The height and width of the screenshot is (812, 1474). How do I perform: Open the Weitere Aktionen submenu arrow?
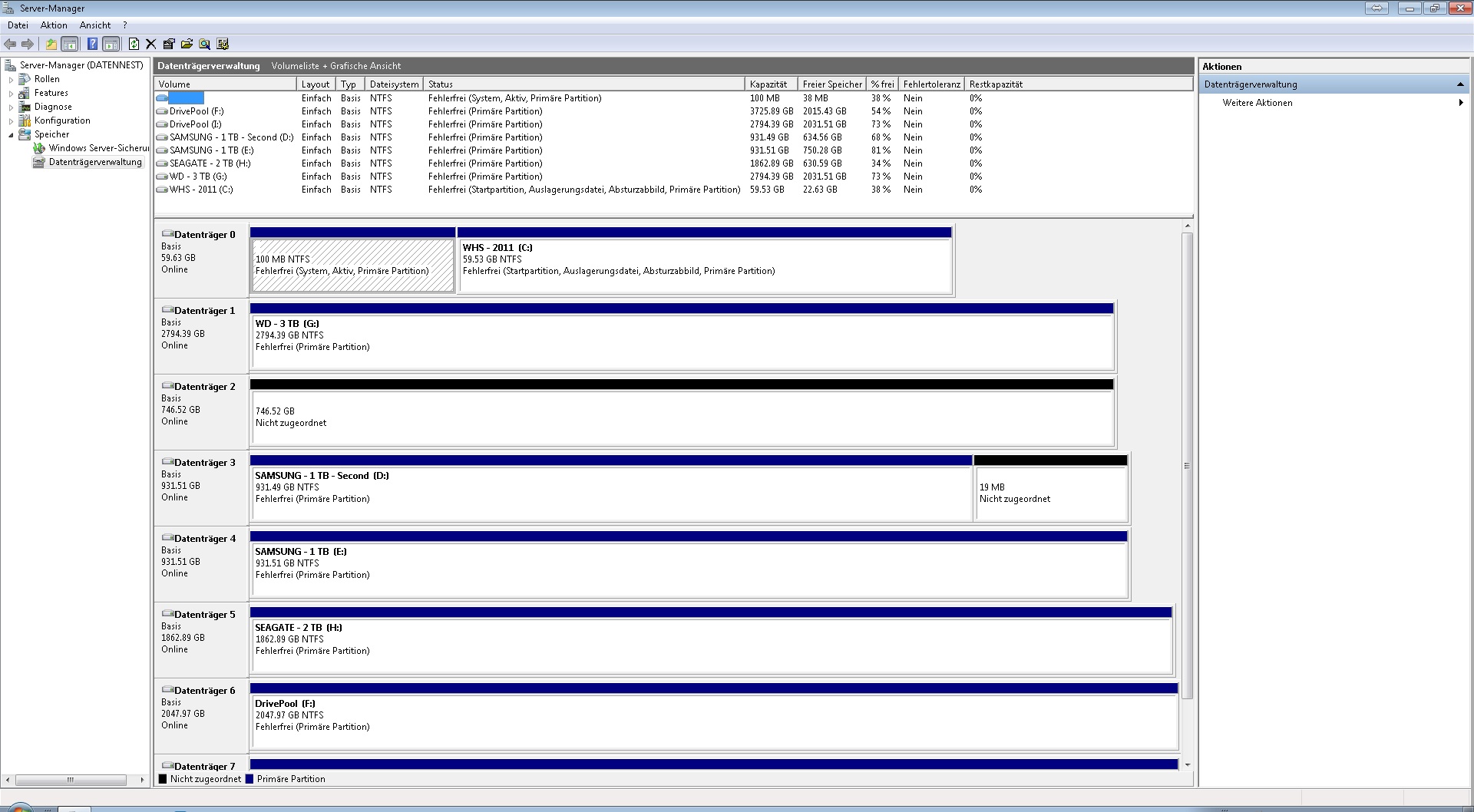(x=1460, y=103)
